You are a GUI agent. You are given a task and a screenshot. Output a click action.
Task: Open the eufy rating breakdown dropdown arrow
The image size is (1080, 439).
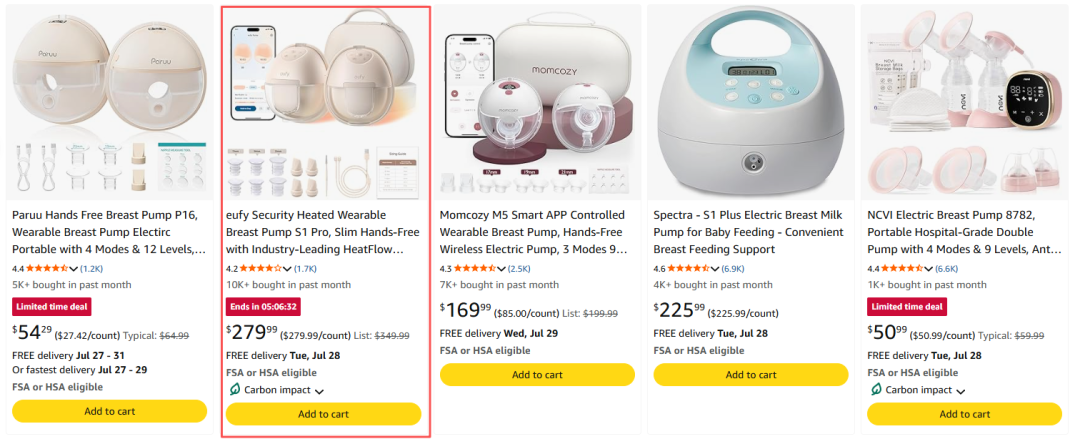pyautogui.click(x=287, y=269)
